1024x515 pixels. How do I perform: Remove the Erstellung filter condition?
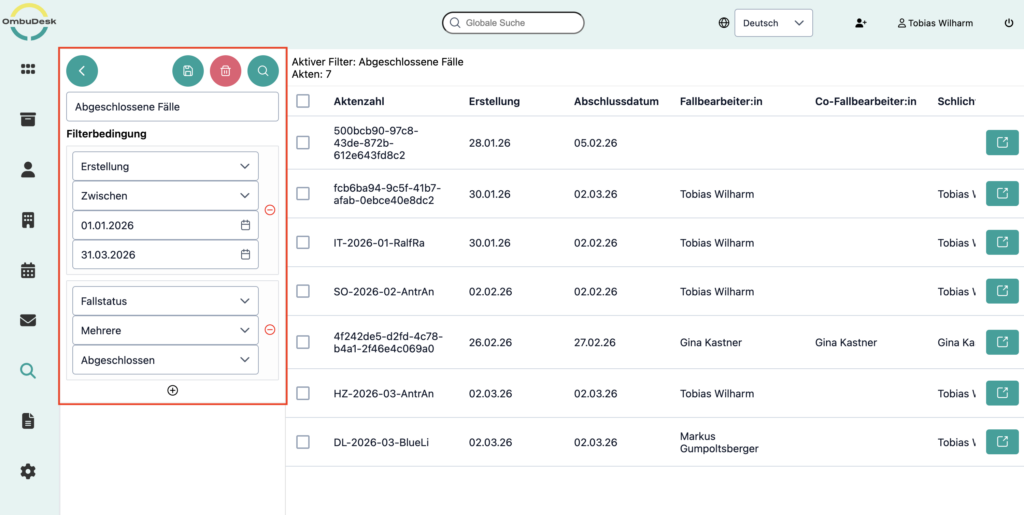(x=270, y=210)
